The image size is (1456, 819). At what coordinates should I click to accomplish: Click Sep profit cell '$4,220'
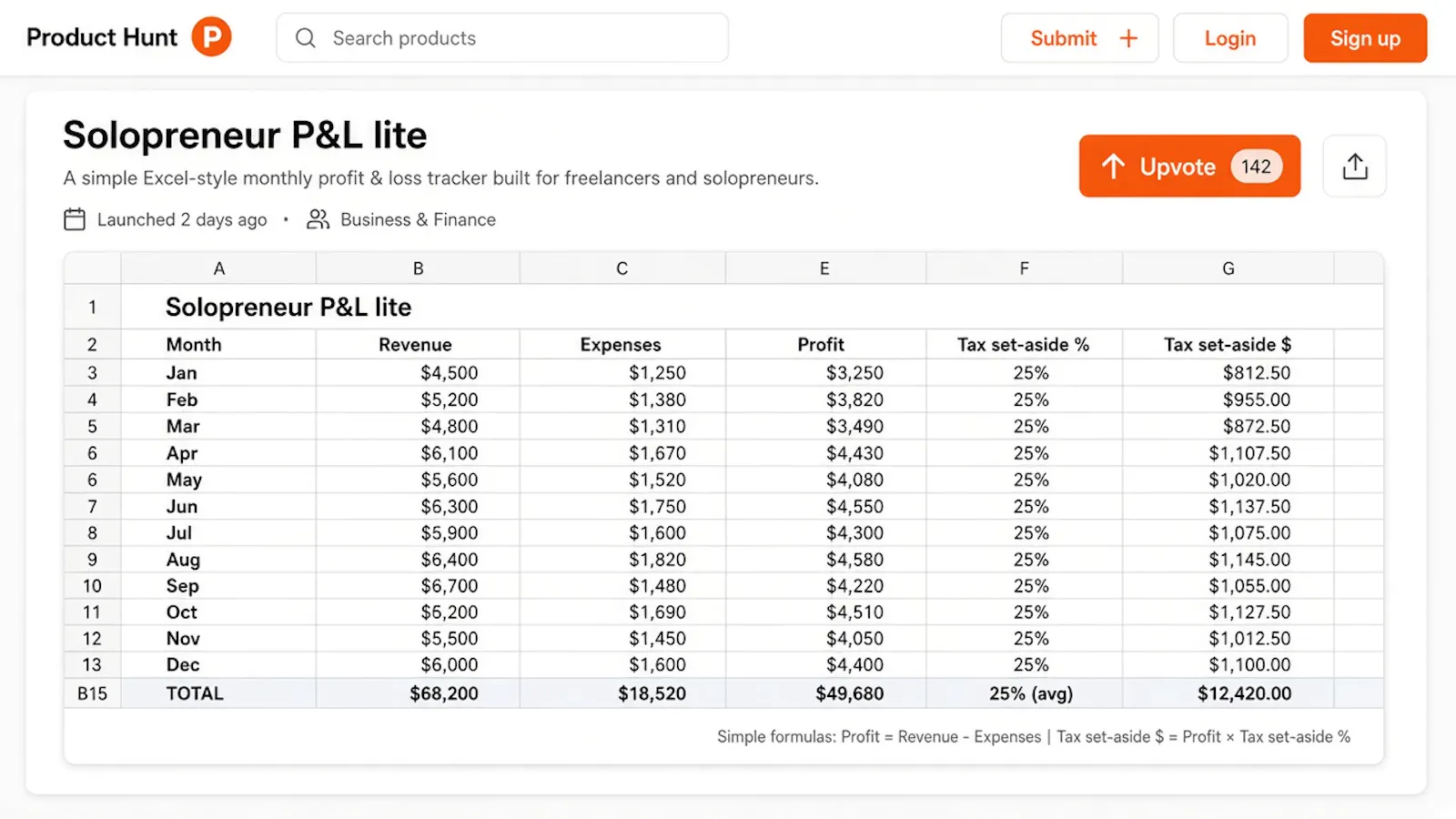coord(825,586)
